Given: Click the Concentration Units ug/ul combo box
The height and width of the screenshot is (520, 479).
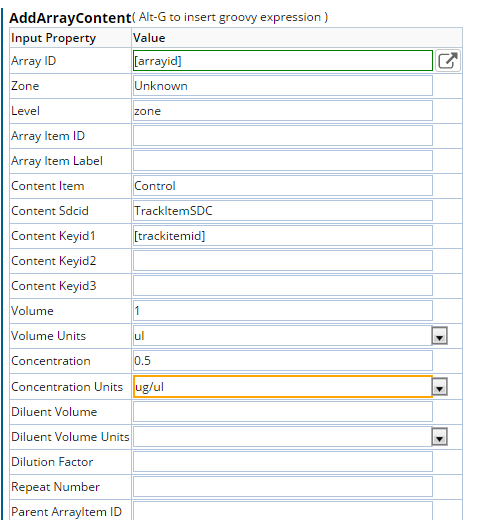Looking at the screenshot, I should coord(283,387).
